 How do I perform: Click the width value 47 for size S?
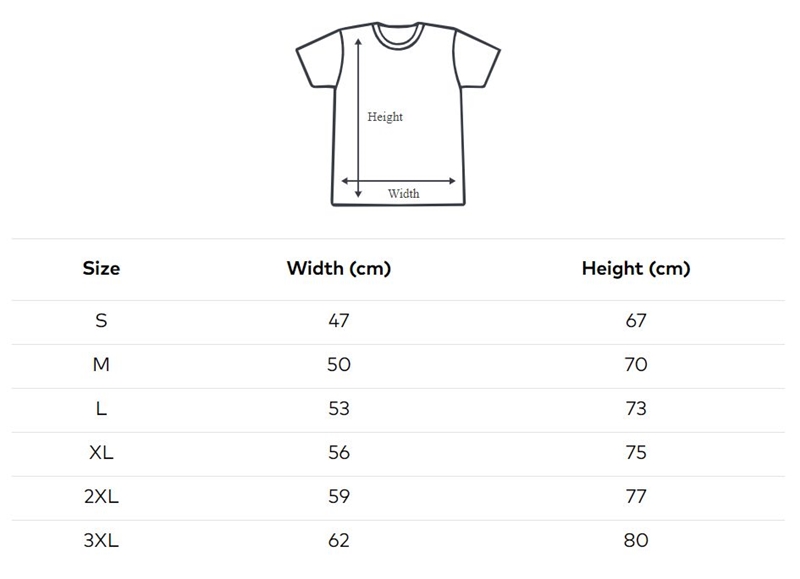point(338,321)
